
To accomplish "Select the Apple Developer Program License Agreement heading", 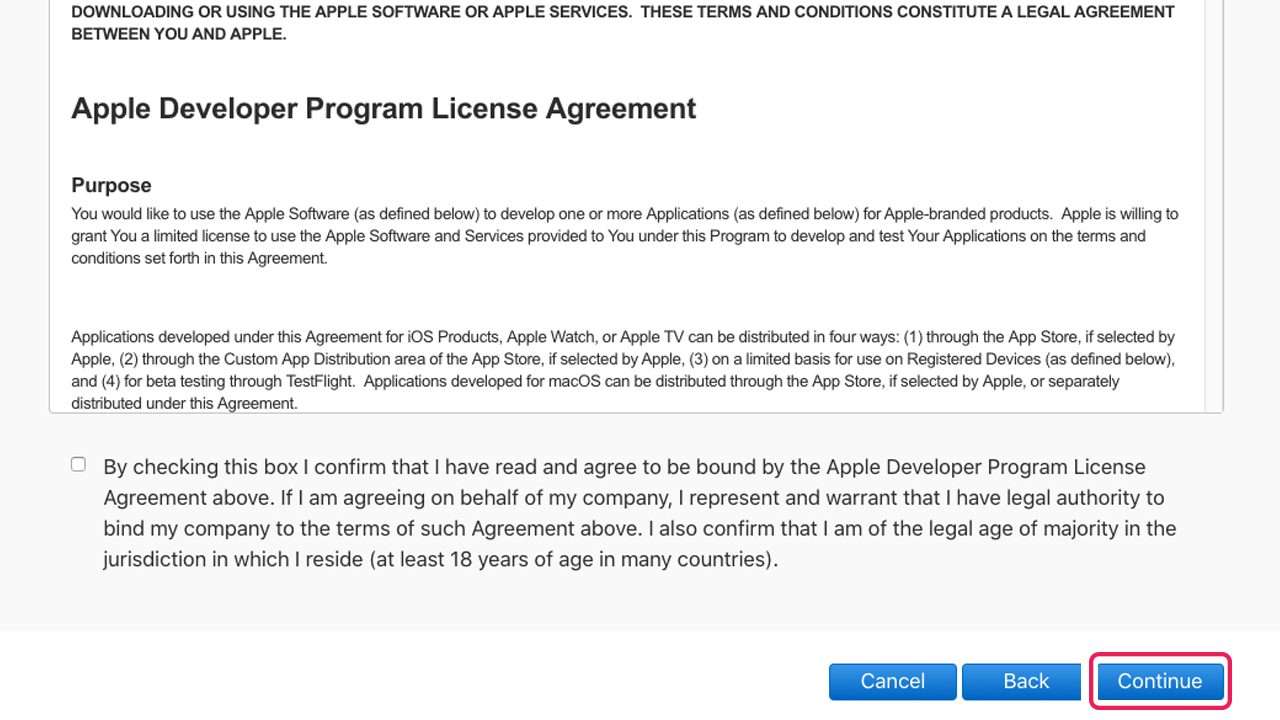I will click(x=383, y=108).
